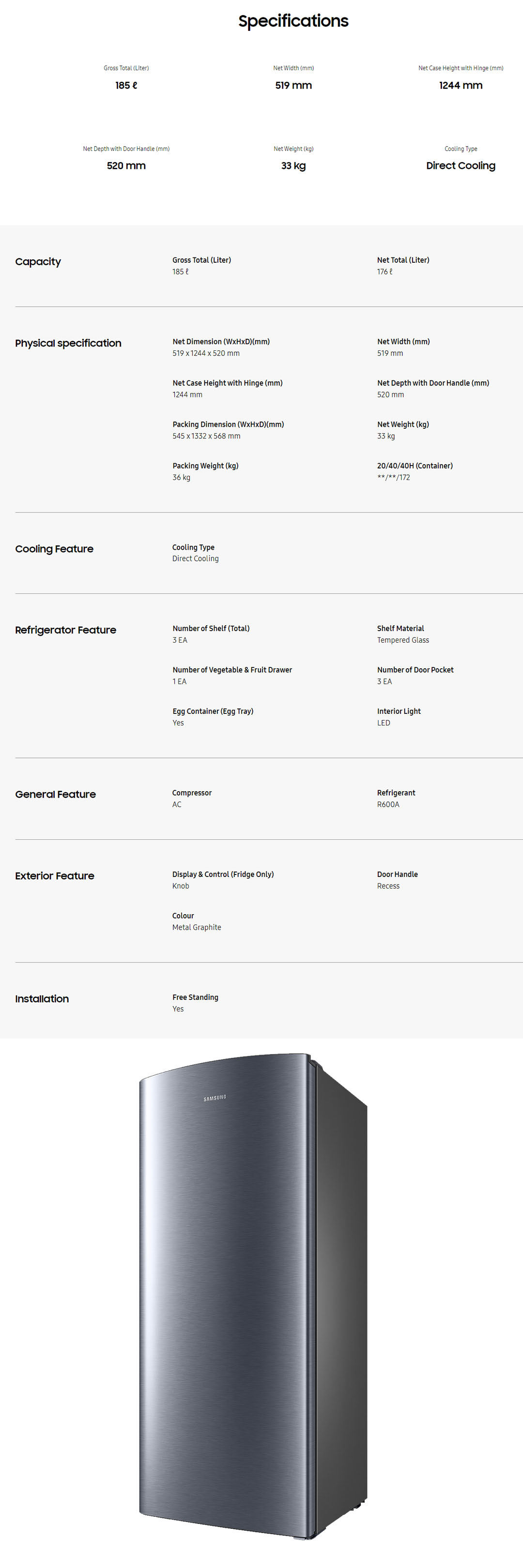
Task: Click the Packing Dimension (WxHxD)(mm) label
Action: coord(228,424)
